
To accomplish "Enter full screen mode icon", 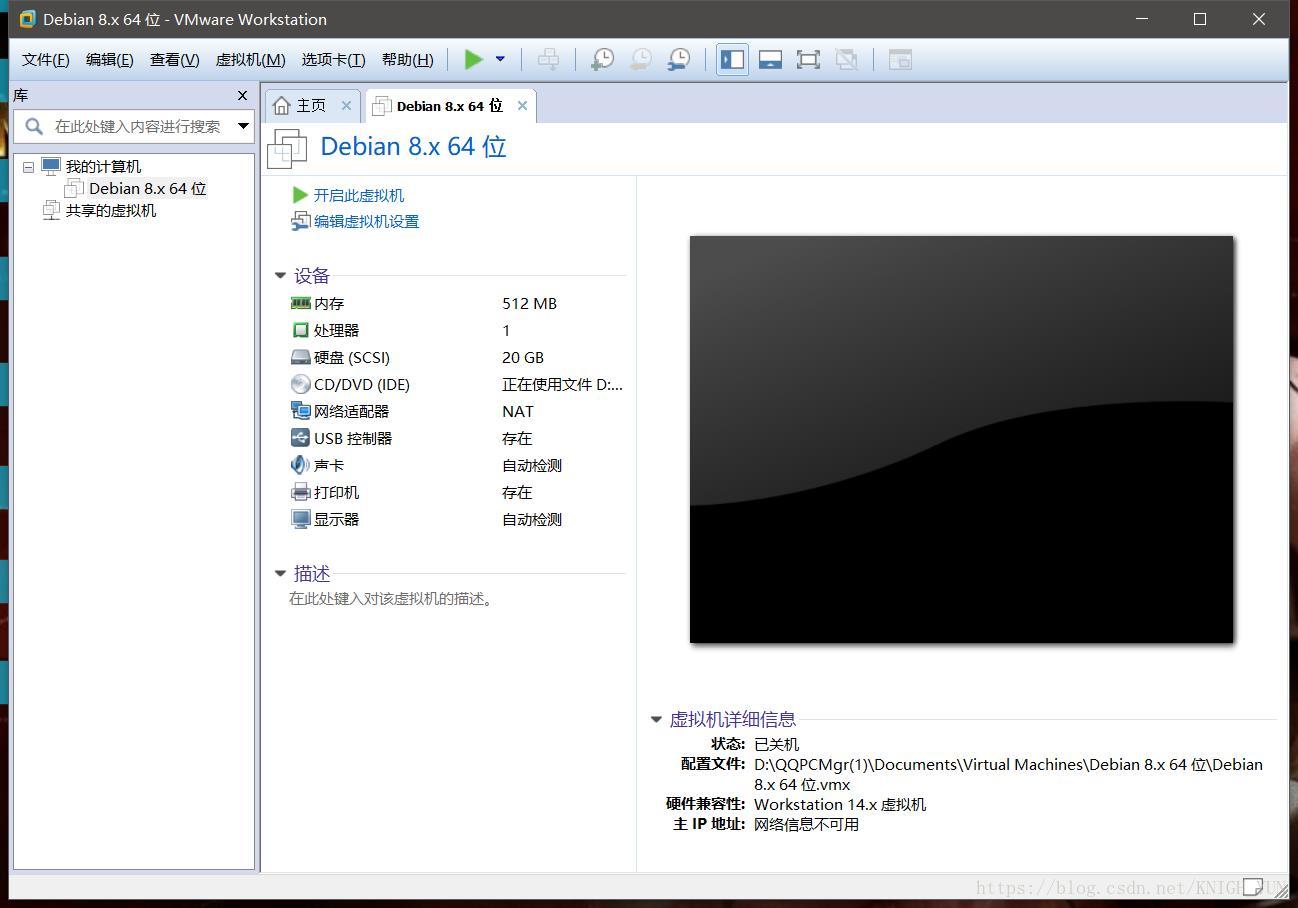I will point(808,60).
